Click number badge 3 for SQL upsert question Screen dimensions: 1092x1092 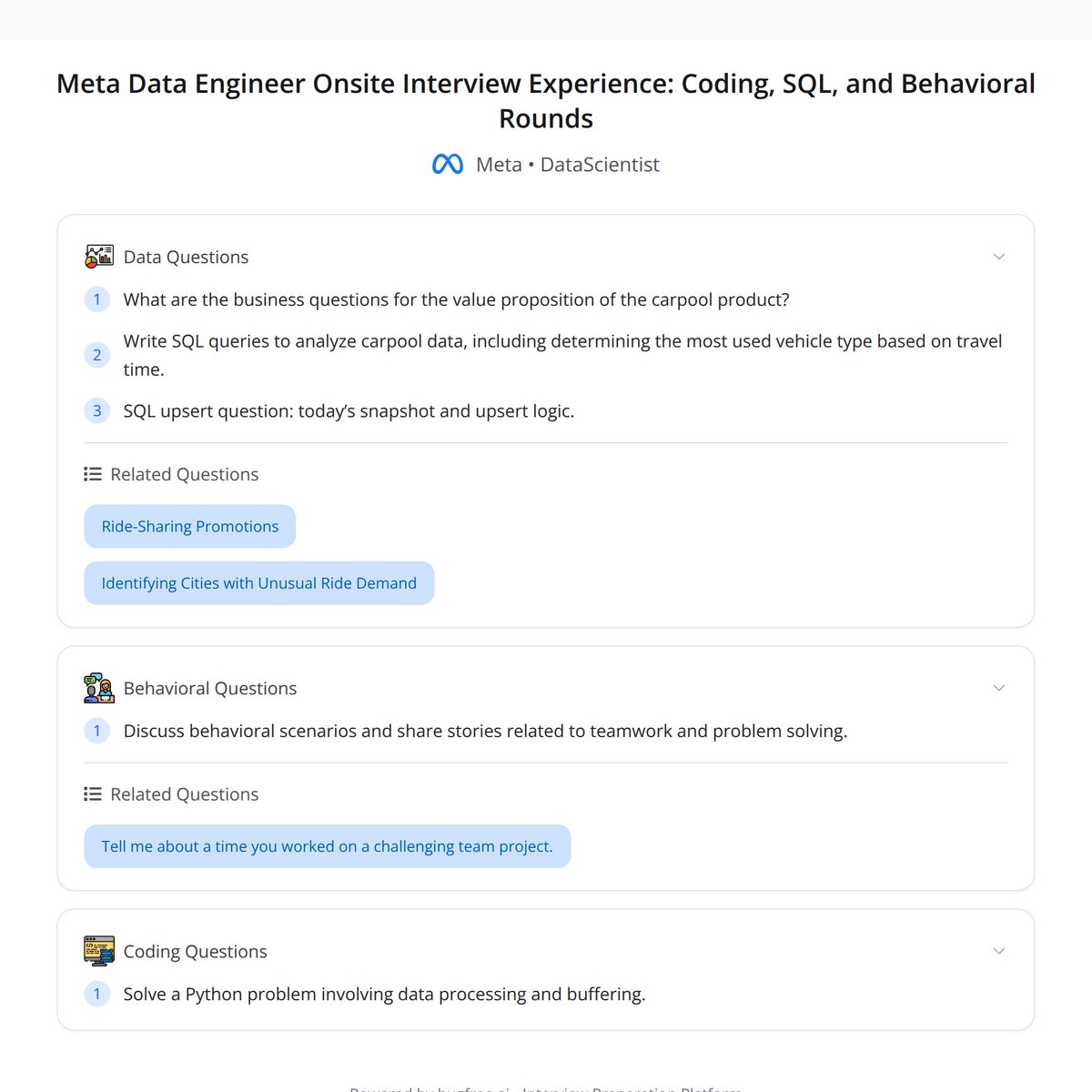97,410
